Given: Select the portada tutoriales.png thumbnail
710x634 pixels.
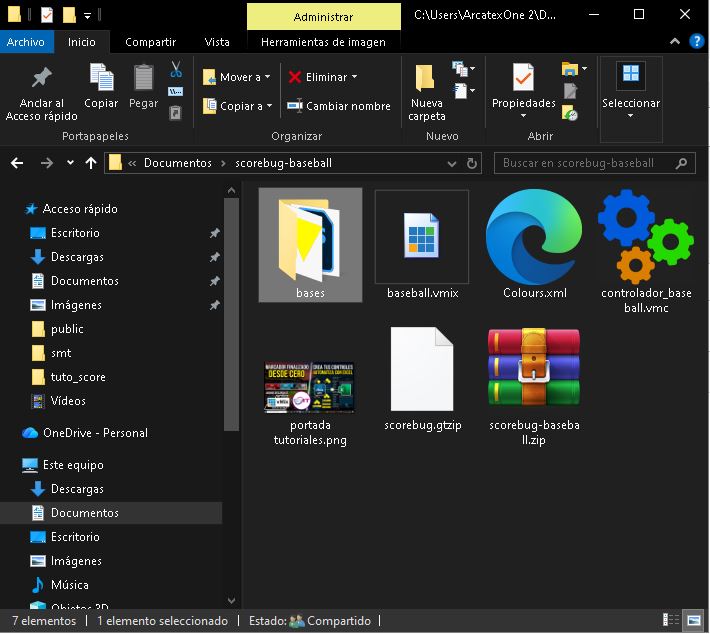Looking at the screenshot, I should [310, 403].
